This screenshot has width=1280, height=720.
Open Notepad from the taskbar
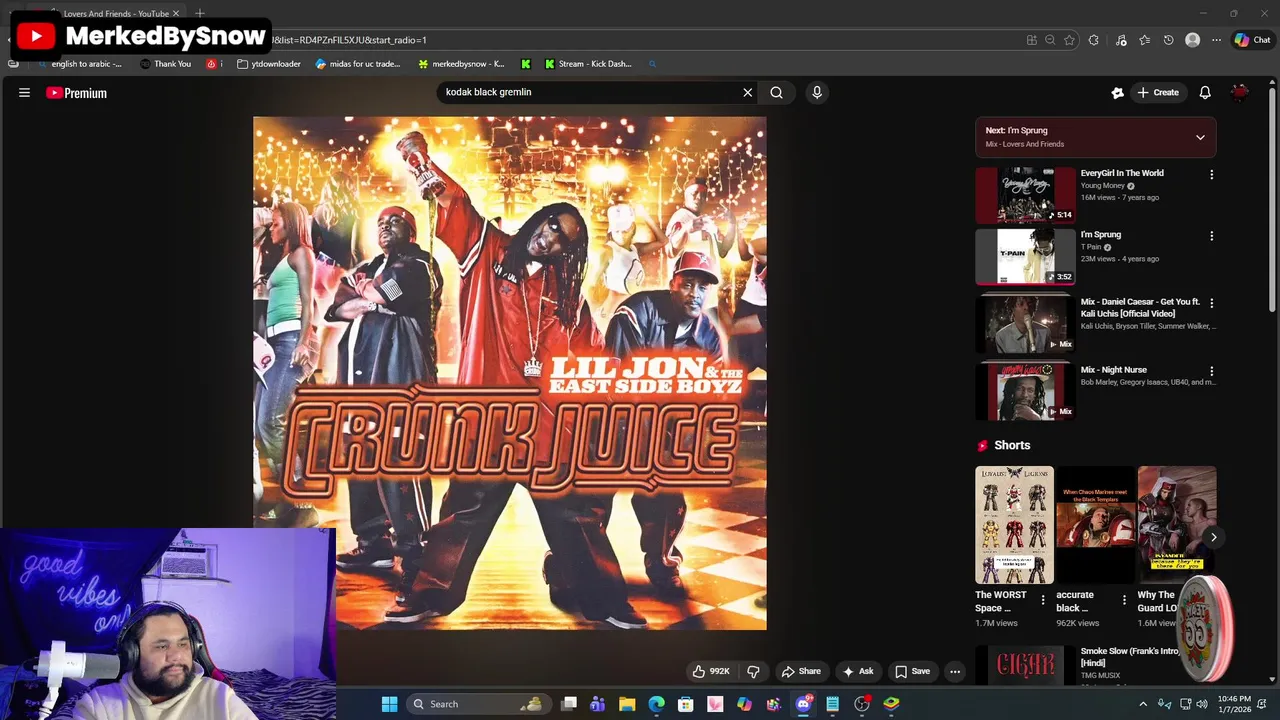pyautogui.click(x=832, y=704)
